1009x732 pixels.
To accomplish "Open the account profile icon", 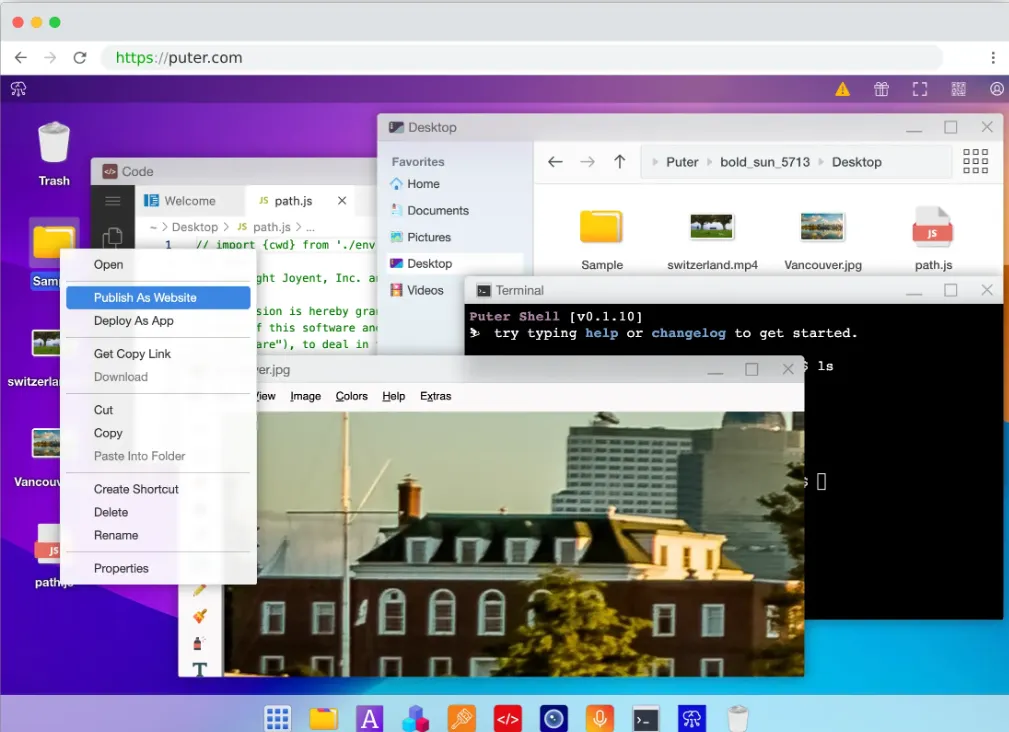I will tap(996, 89).
